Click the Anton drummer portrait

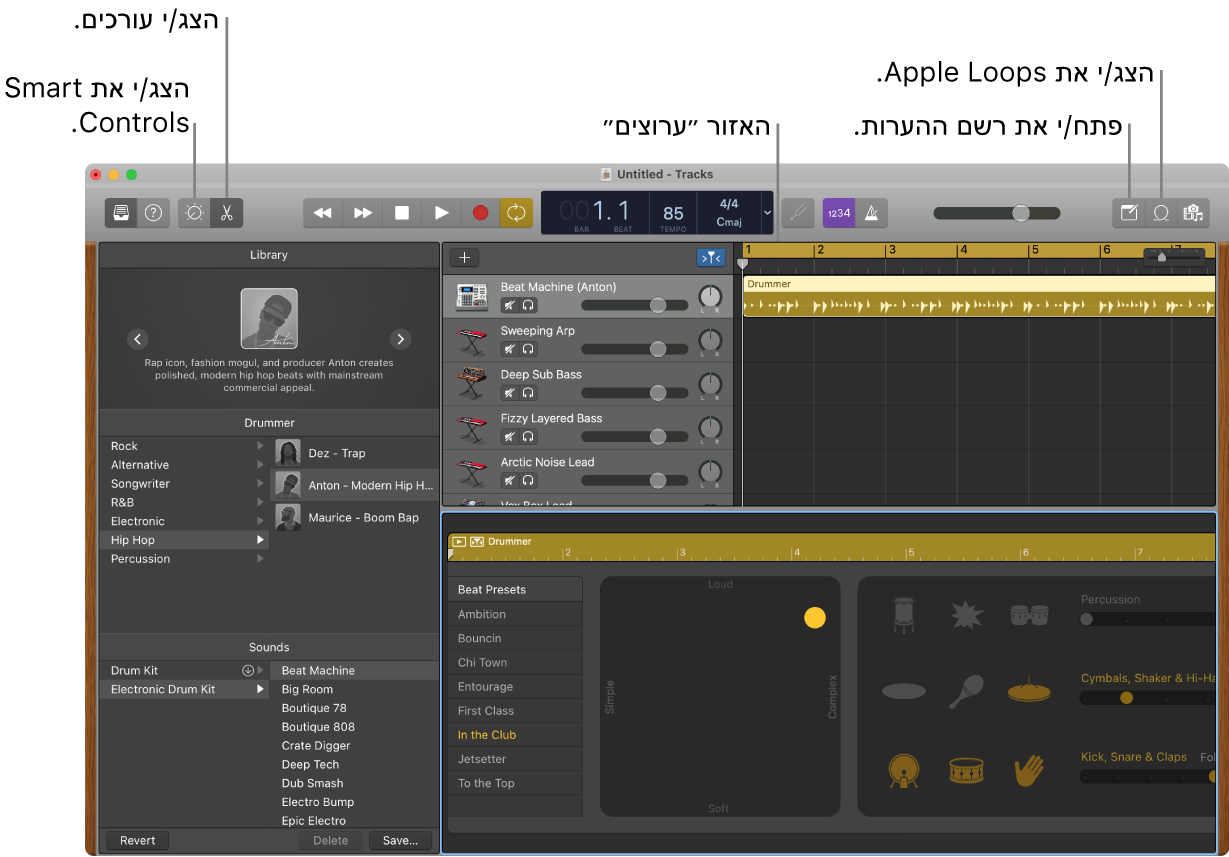click(x=269, y=319)
